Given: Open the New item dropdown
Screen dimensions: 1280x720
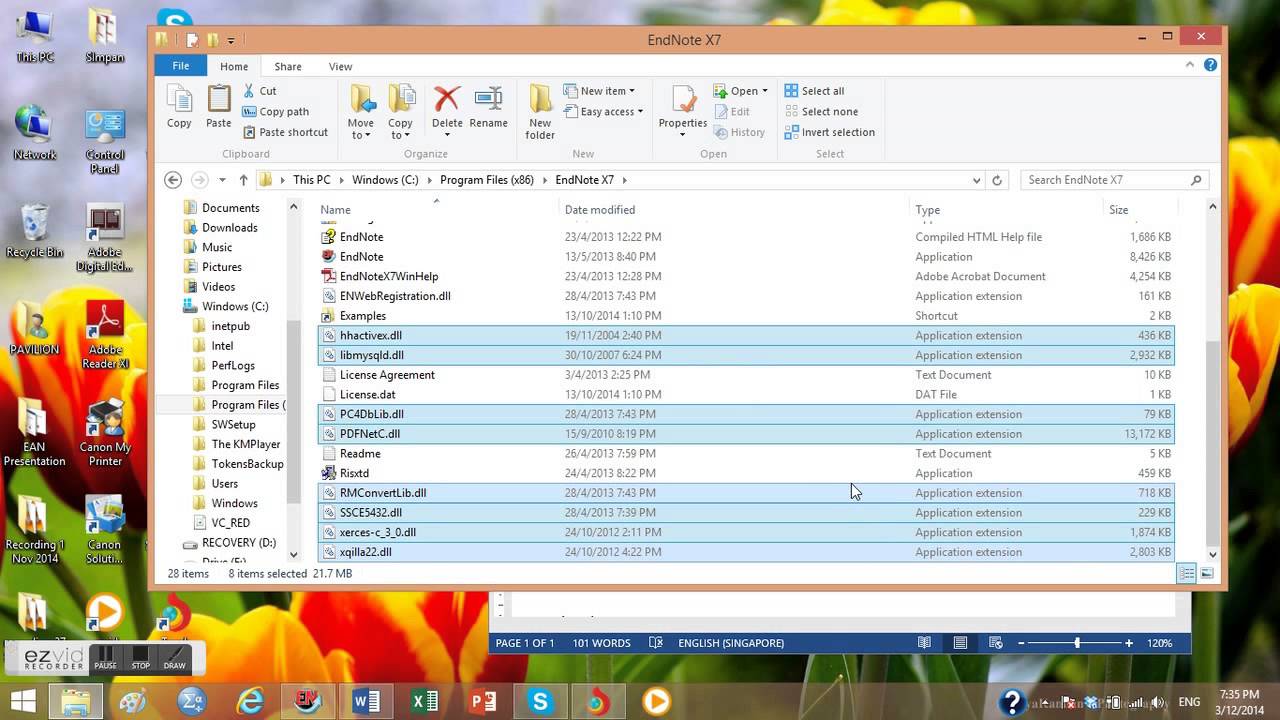Looking at the screenshot, I should tap(599, 91).
